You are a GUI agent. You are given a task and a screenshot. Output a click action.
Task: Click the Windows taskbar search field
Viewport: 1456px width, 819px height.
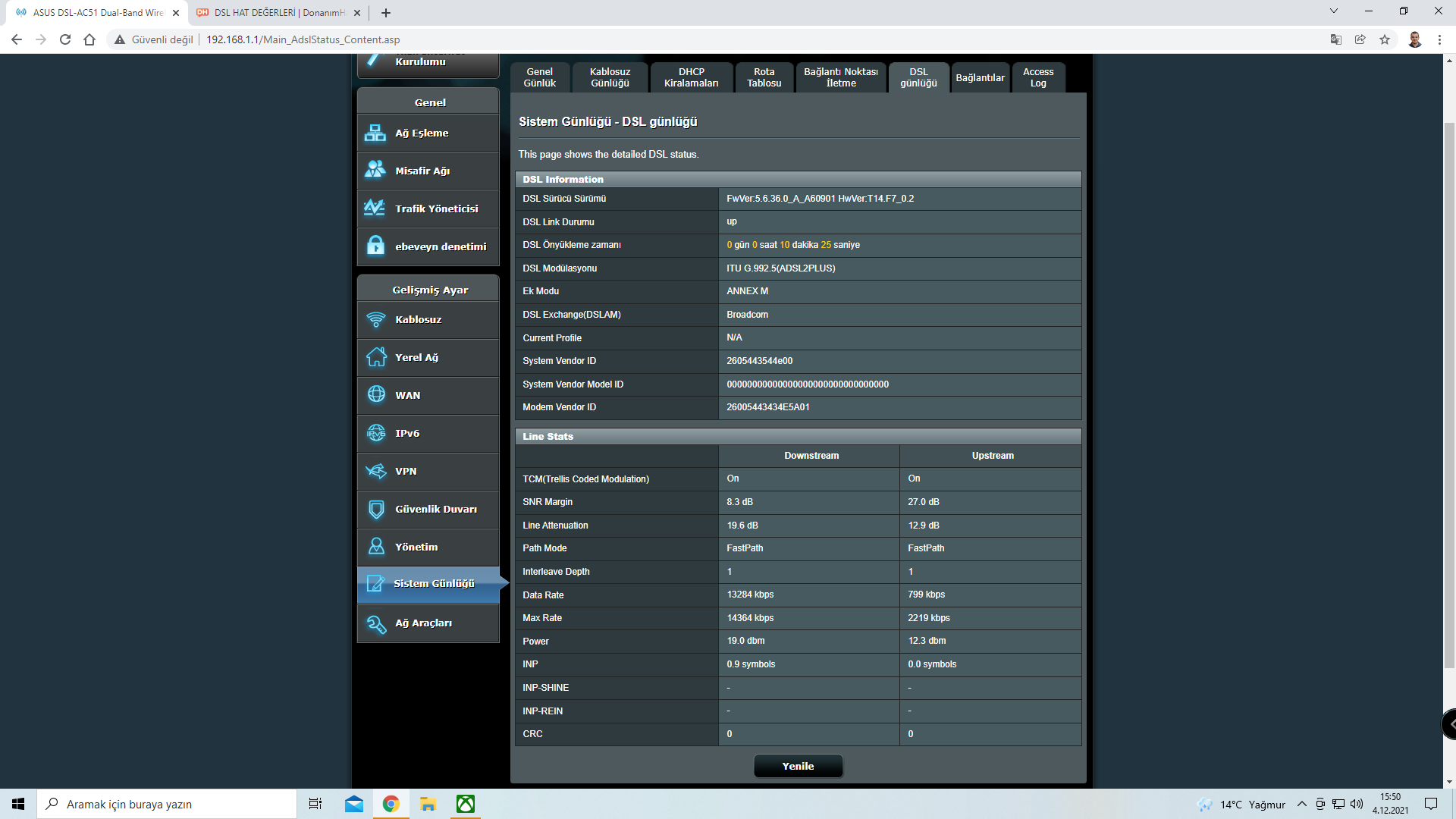tap(167, 804)
